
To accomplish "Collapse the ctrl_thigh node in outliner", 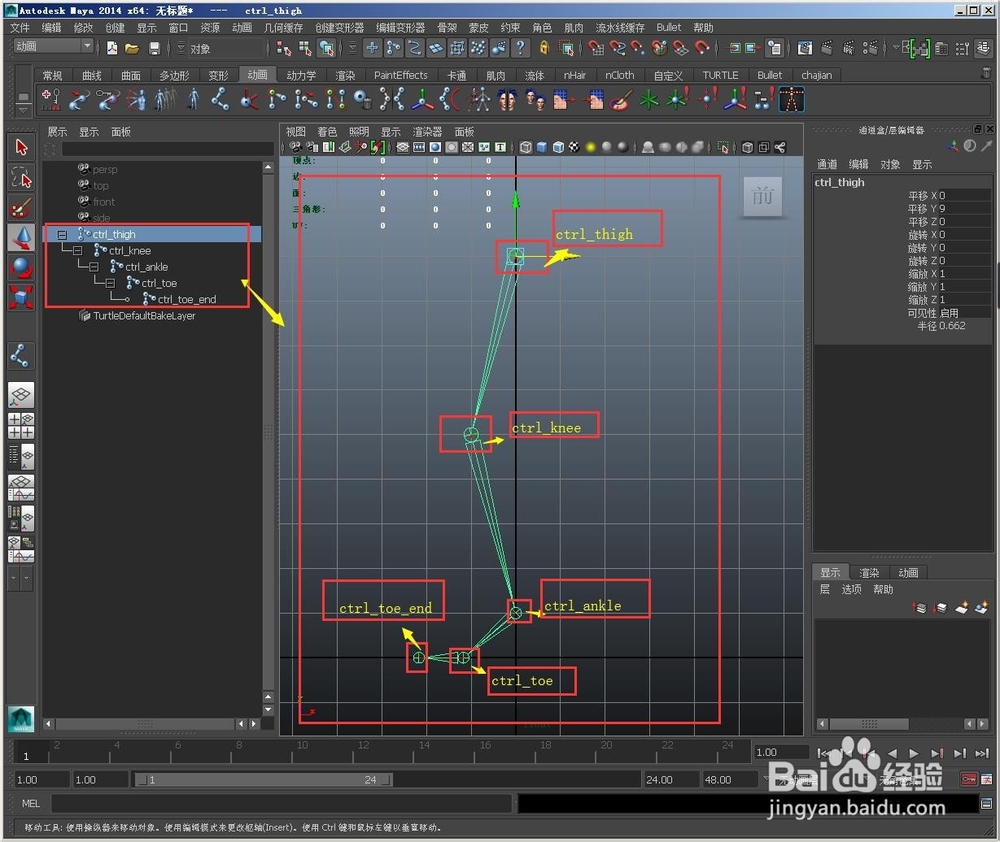I will point(62,235).
